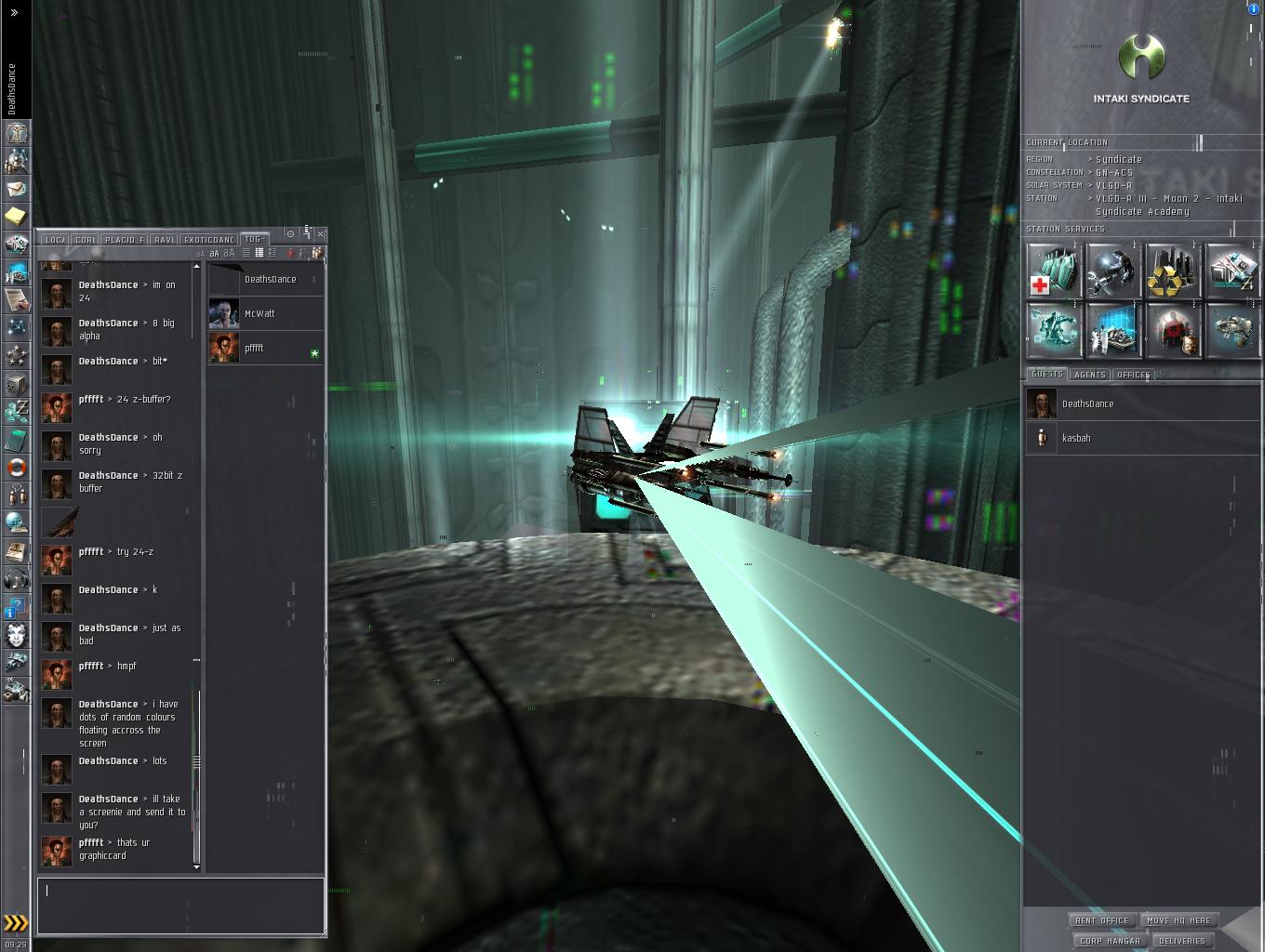Select the third chat display mode icon
Image resolution: width=1265 pixels, height=952 pixels.
pyautogui.click(x=272, y=253)
